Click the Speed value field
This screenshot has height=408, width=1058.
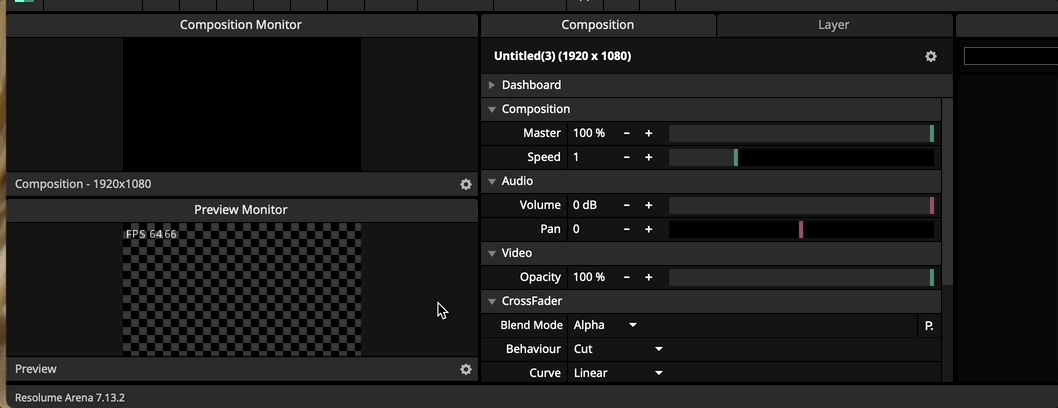tap(590, 157)
